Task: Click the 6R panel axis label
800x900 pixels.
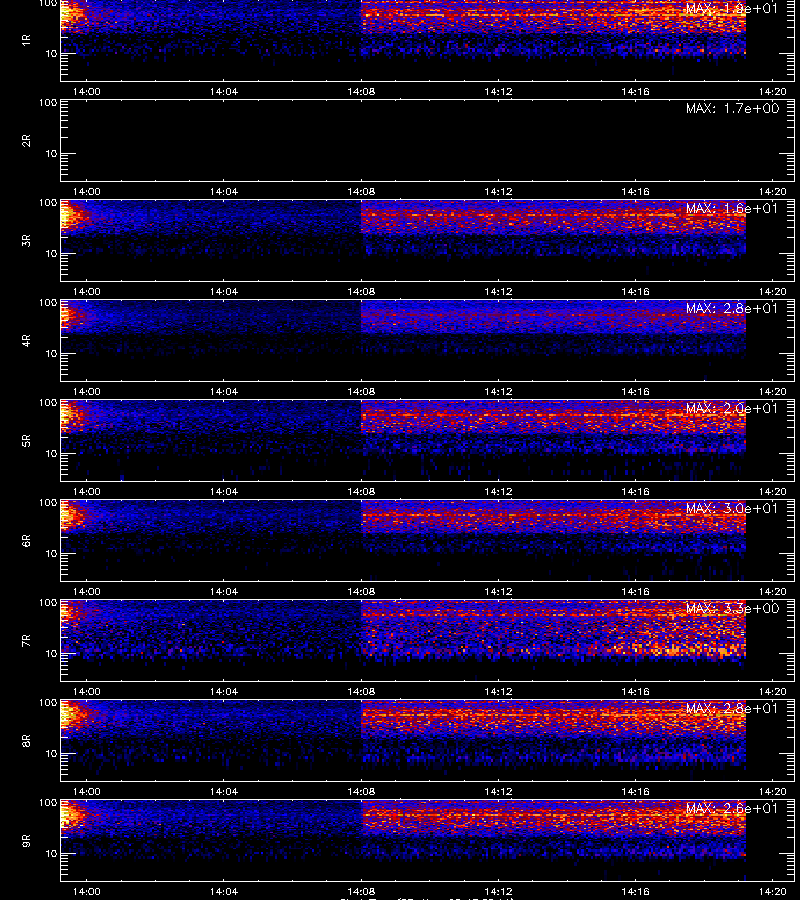Action: tap(26, 540)
